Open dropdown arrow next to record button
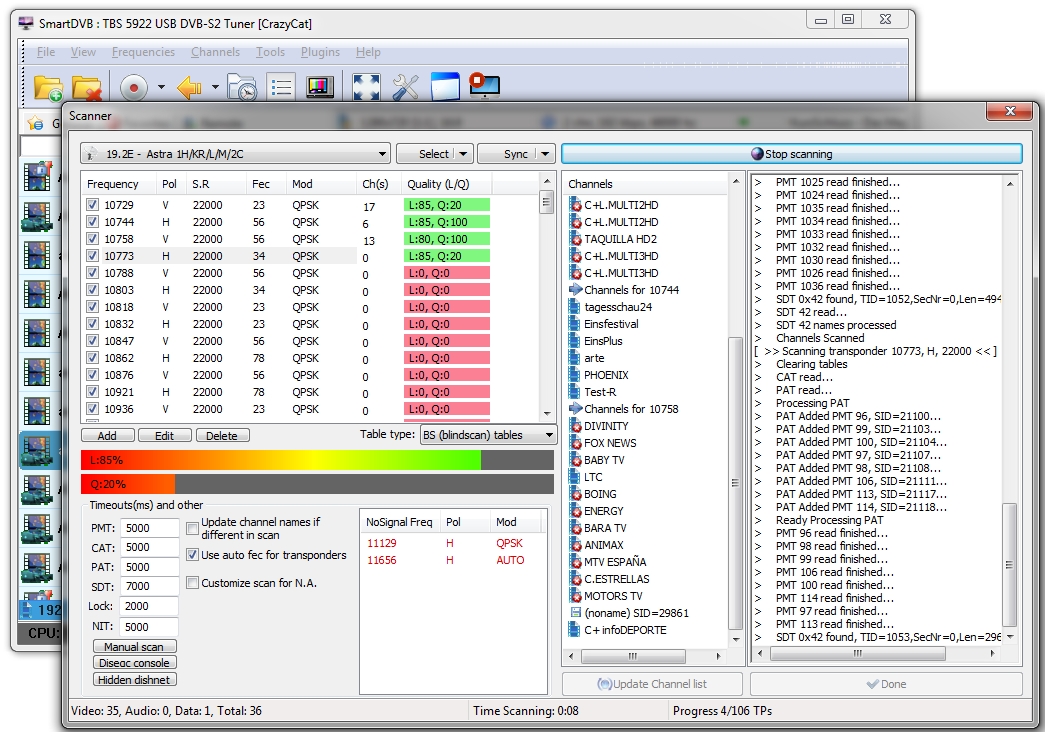This screenshot has width=1045, height=732. point(161,87)
